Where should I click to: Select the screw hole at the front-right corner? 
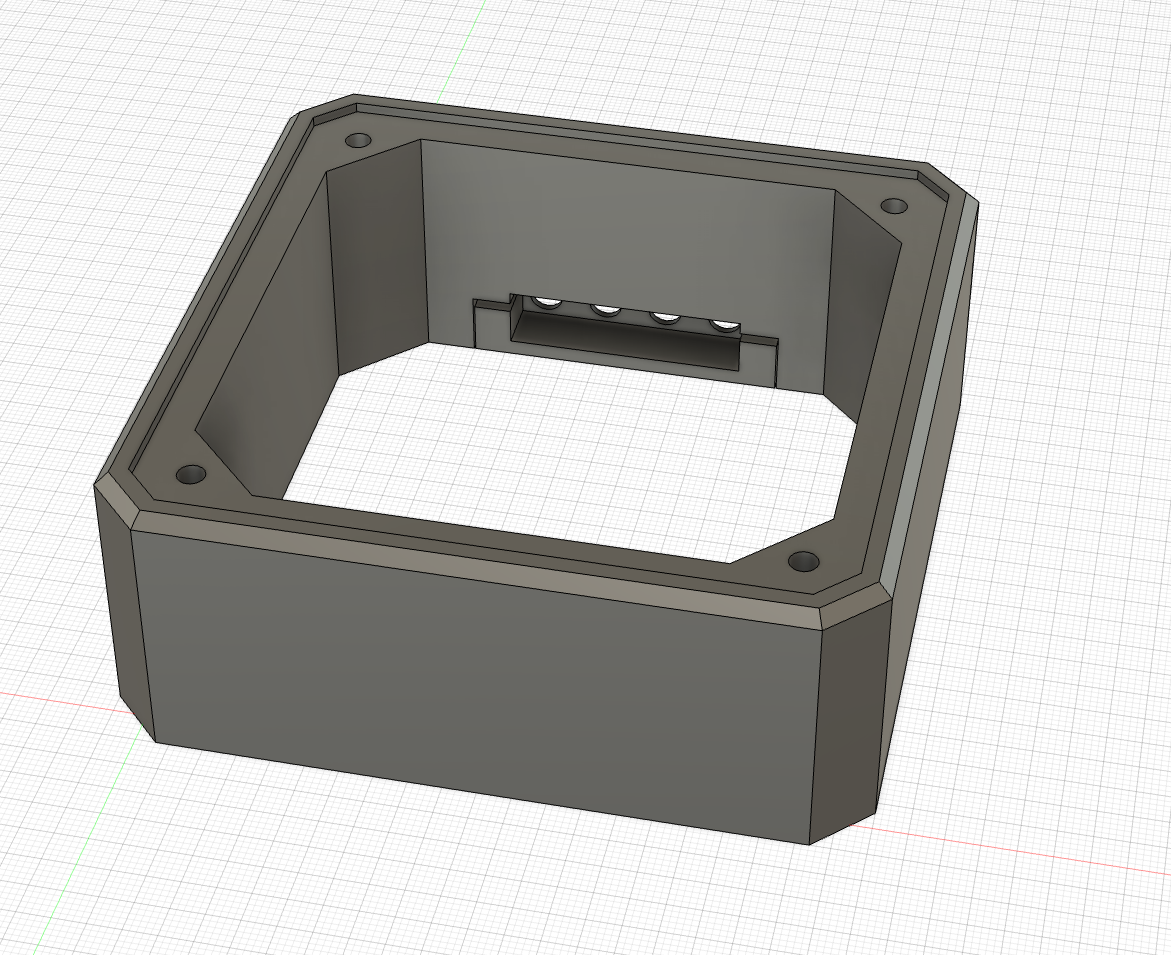coord(804,561)
